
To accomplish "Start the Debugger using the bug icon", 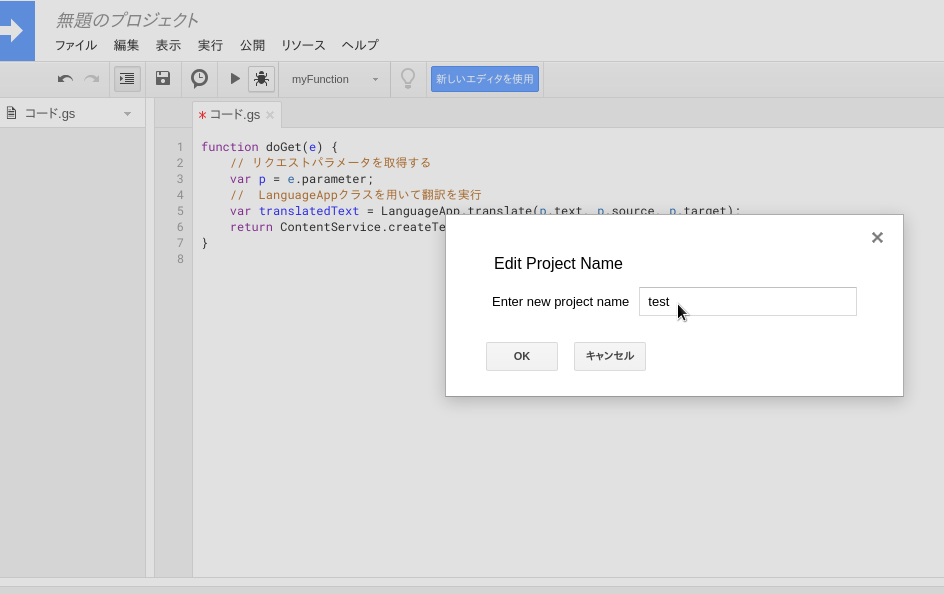I will pos(262,78).
